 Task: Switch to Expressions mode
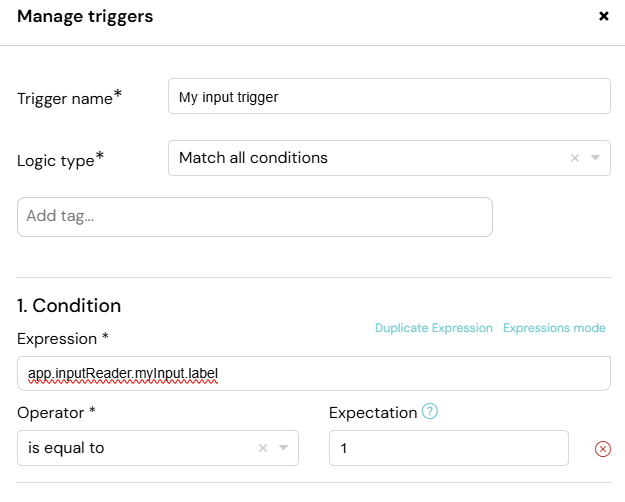[x=554, y=328]
